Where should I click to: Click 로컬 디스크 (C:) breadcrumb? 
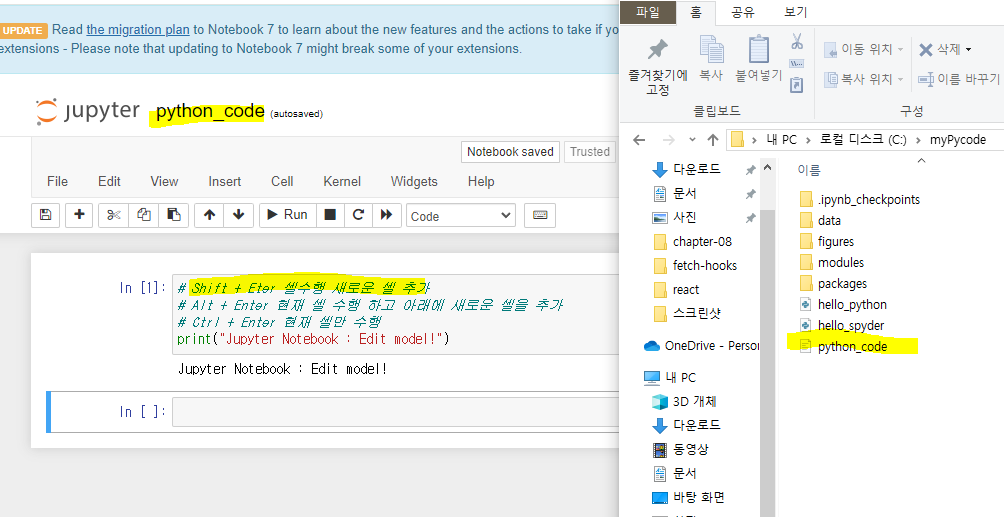(x=863, y=140)
